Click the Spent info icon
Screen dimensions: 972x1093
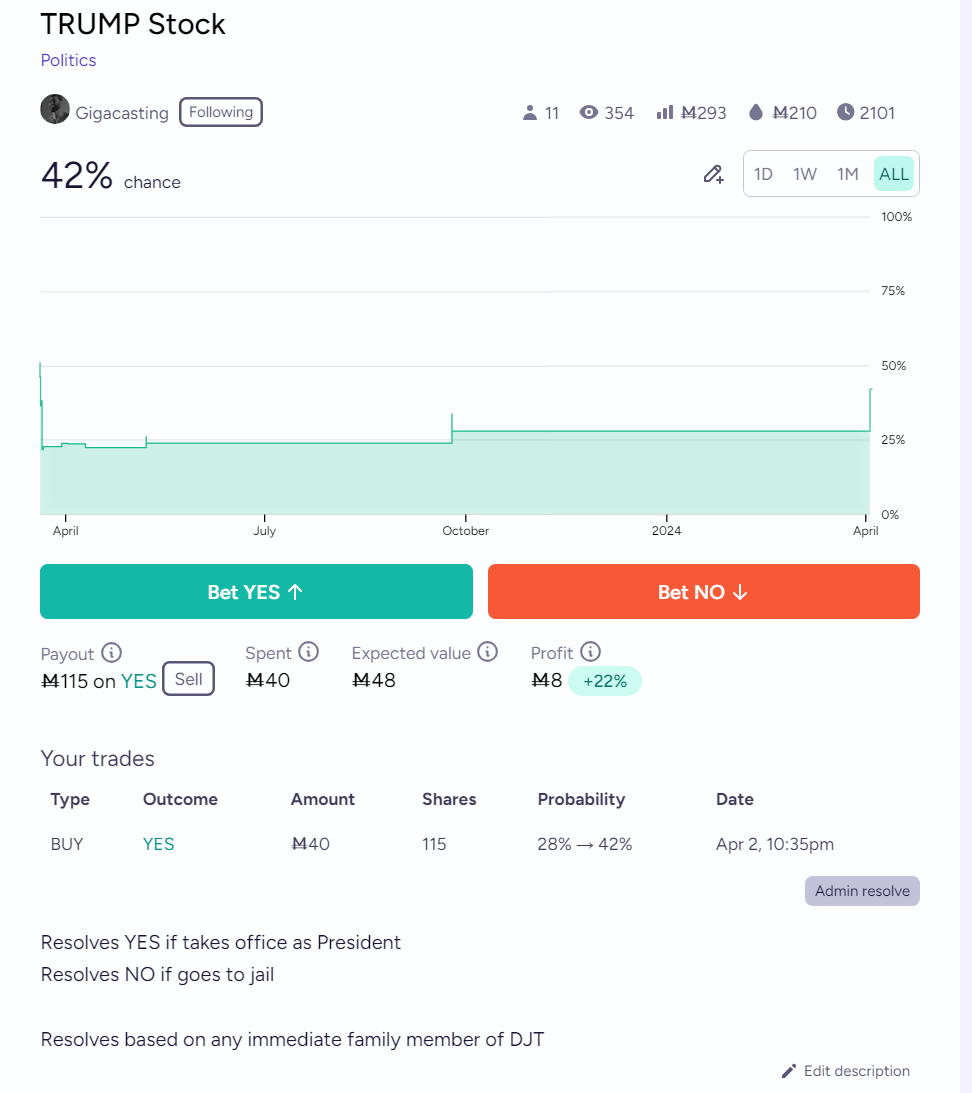point(309,652)
